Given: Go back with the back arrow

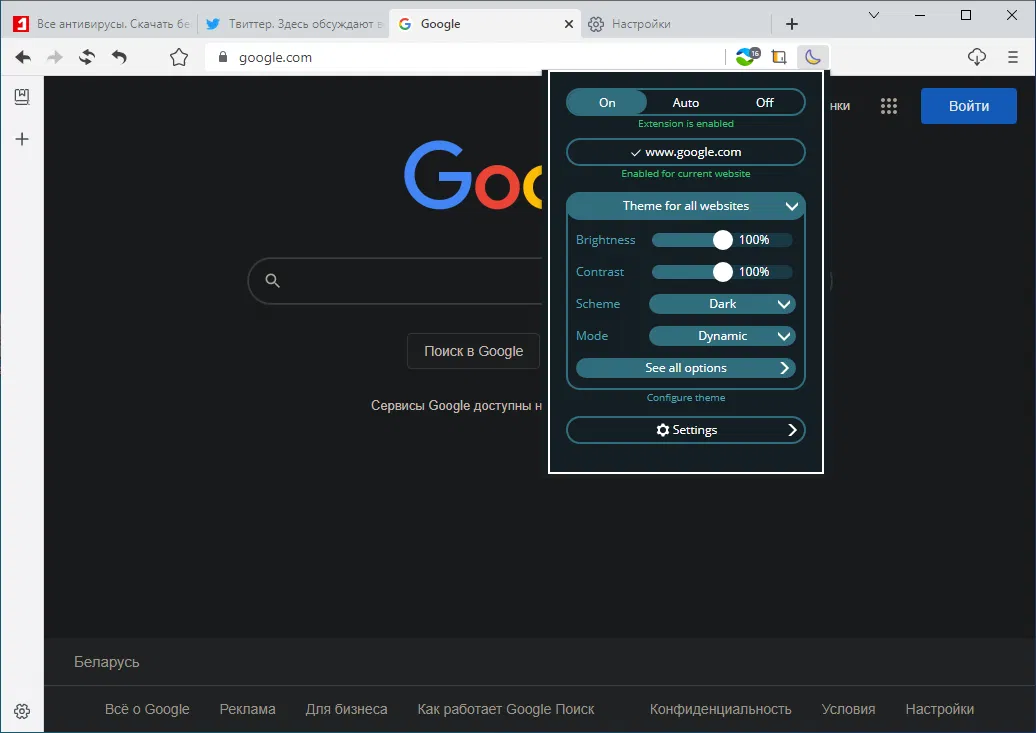Looking at the screenshot, I should (x=23, y=58).
